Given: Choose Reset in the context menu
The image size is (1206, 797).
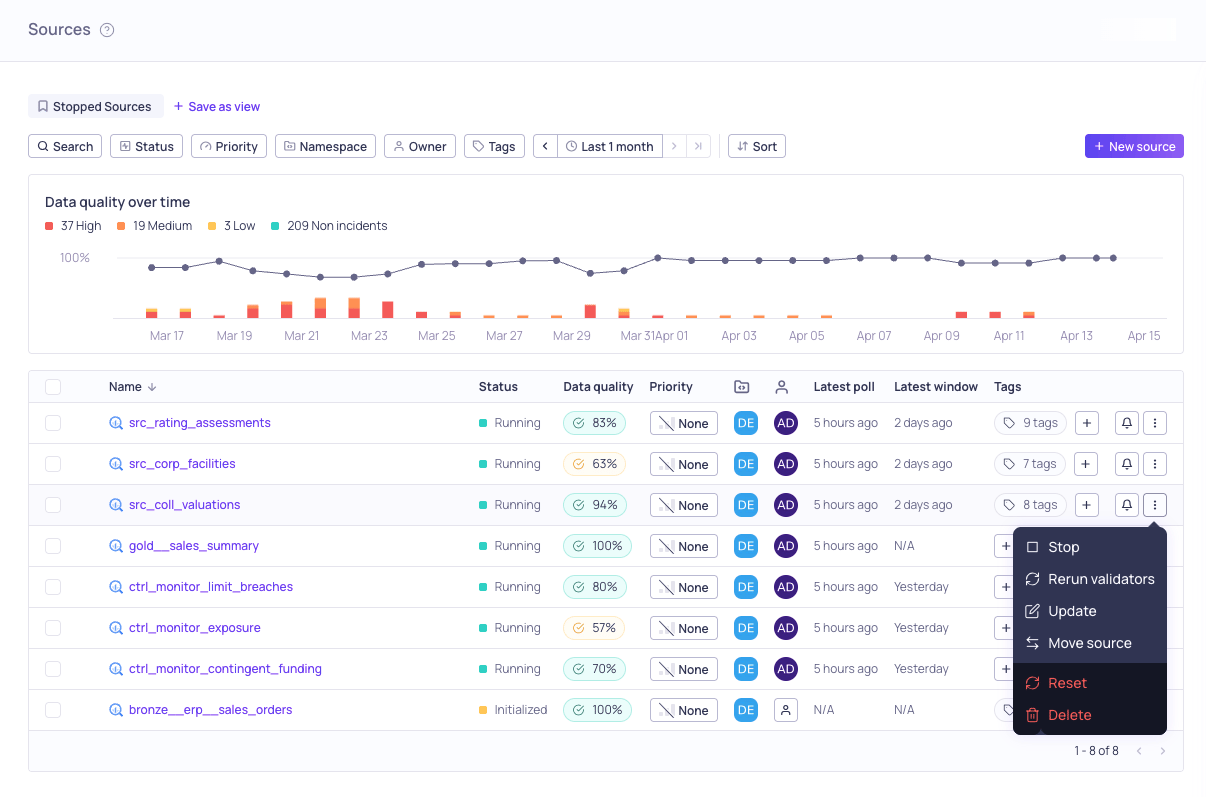Looking at the screenshot, I should click(x=1090, y=683).
